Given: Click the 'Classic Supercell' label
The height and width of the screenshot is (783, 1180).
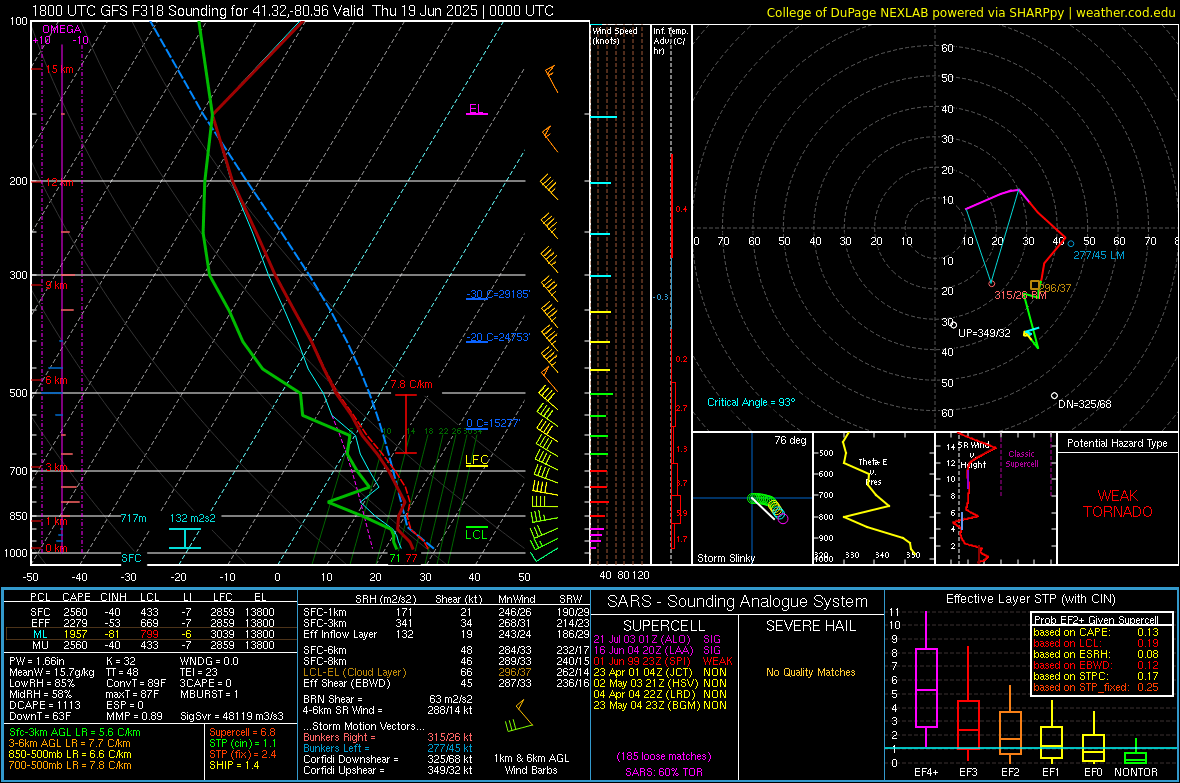Looking at the screenshot, I should [x=1021, y=459].
